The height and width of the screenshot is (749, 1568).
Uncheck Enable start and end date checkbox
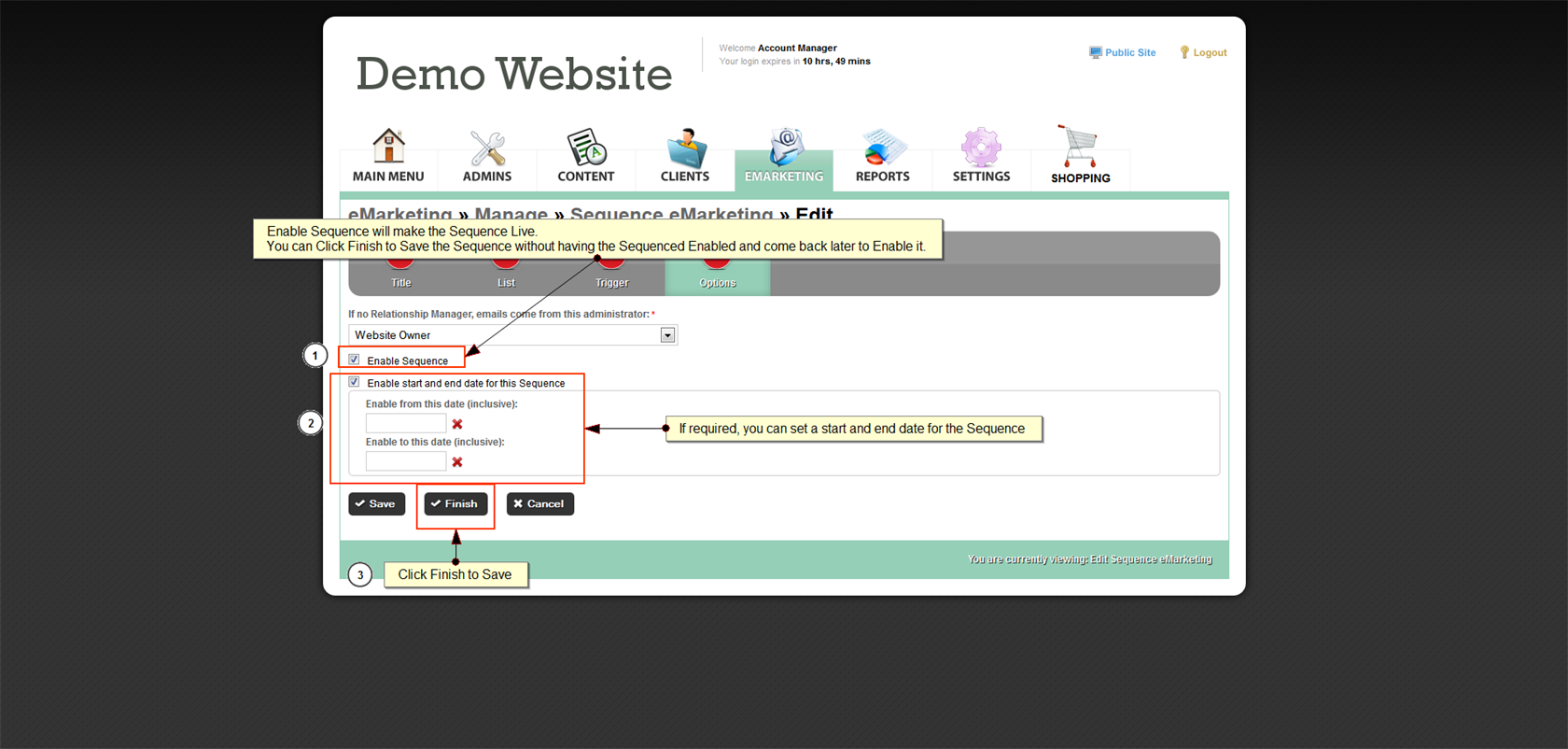tap(355, 382)
